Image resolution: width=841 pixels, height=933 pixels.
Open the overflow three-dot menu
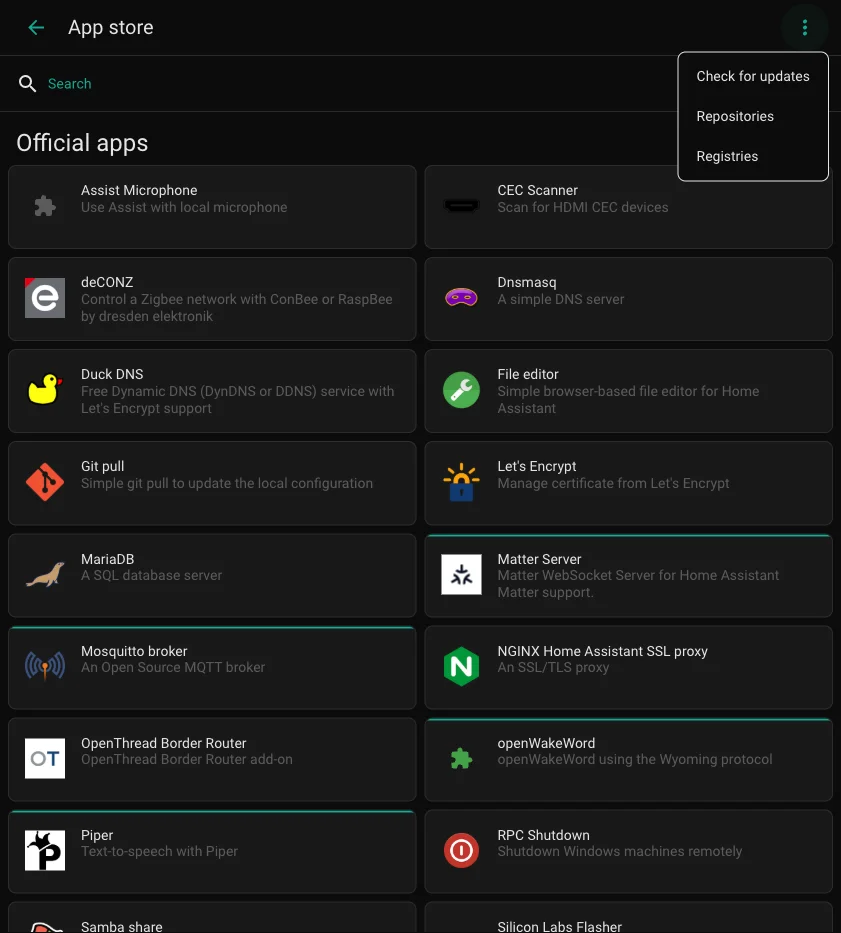tap(805, 27)
